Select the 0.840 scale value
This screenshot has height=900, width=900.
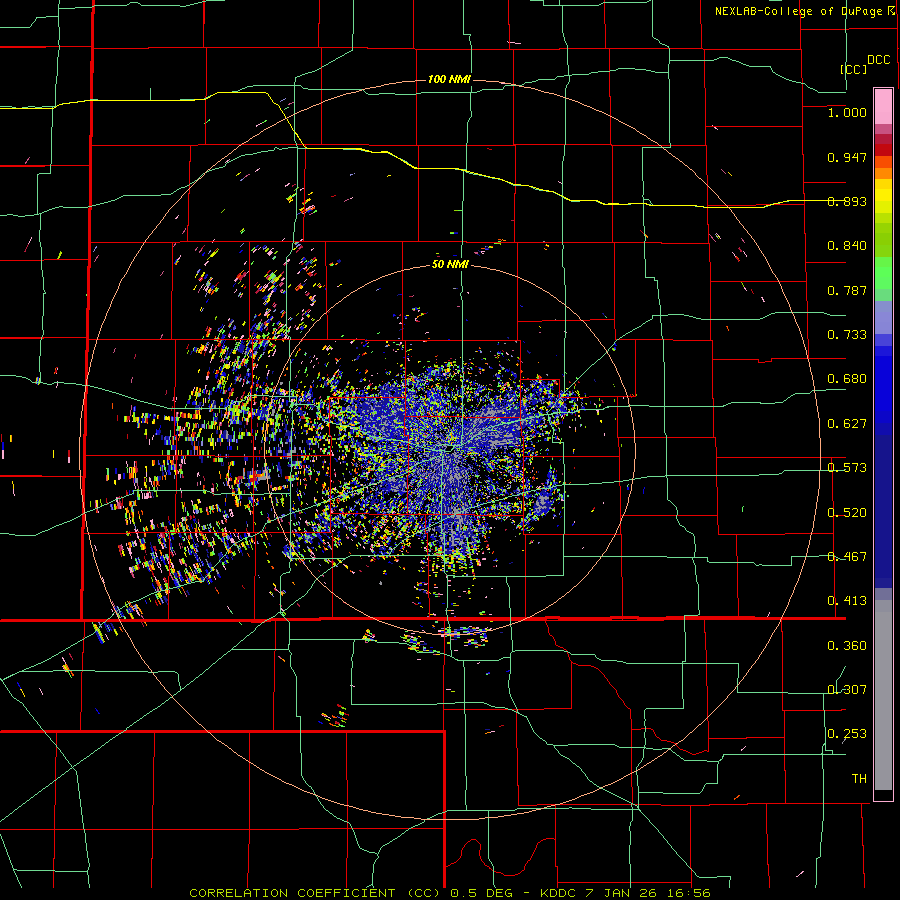click(x=847, y=246)
